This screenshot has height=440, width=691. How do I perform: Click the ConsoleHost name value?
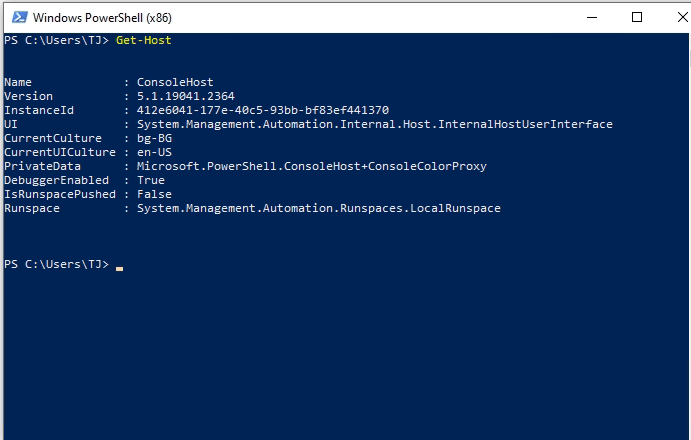175,82
